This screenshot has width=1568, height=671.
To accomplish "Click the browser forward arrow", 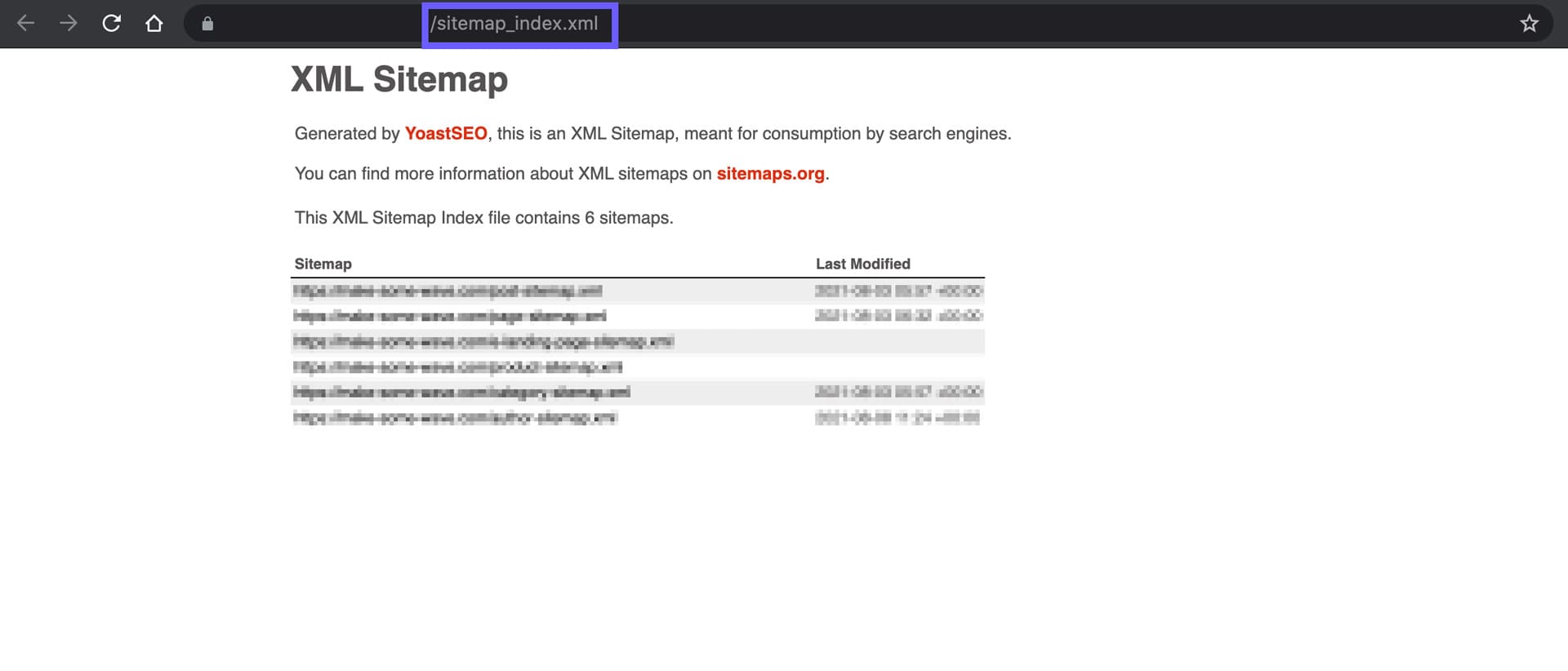I will 69,24.
